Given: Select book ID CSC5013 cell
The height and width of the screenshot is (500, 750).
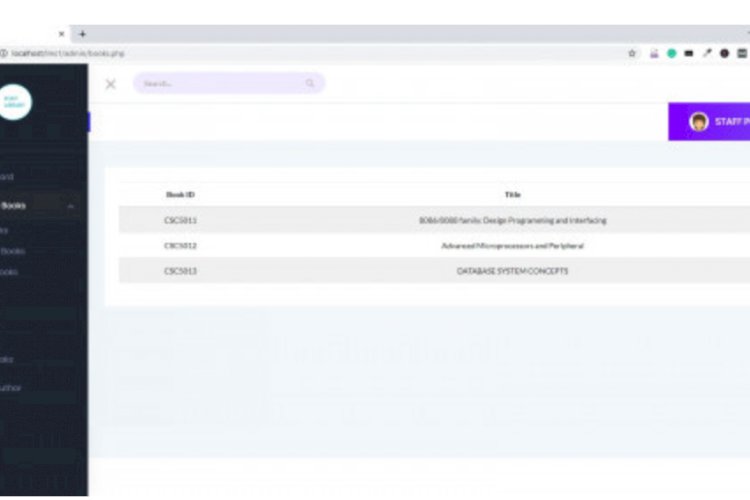Looking at the screenshot, I should (x=180, y=271).
